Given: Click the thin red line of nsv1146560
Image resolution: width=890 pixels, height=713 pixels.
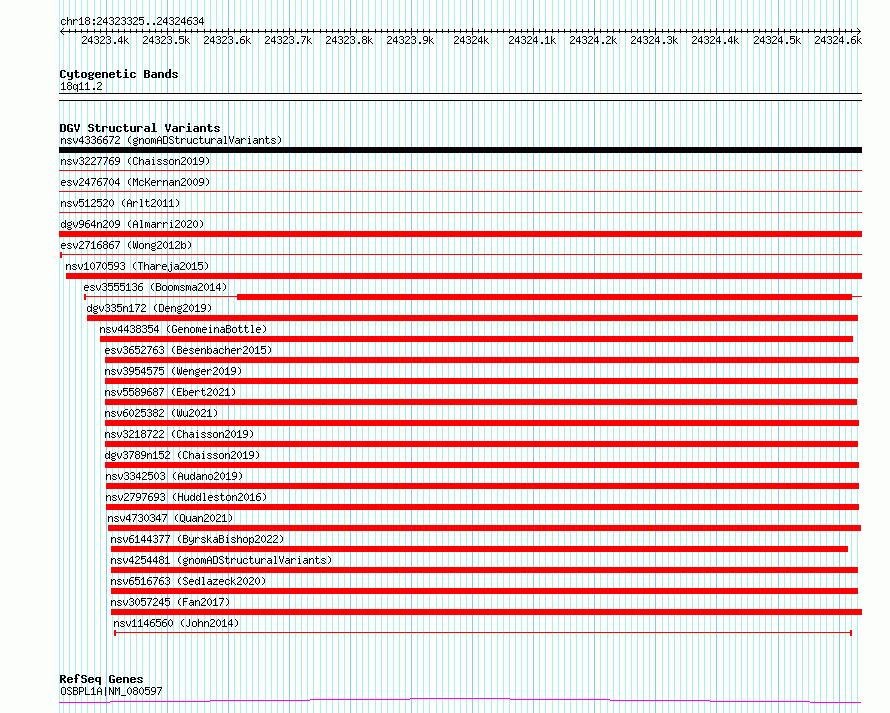Looking at the screenshot, I should coord(483,633).
